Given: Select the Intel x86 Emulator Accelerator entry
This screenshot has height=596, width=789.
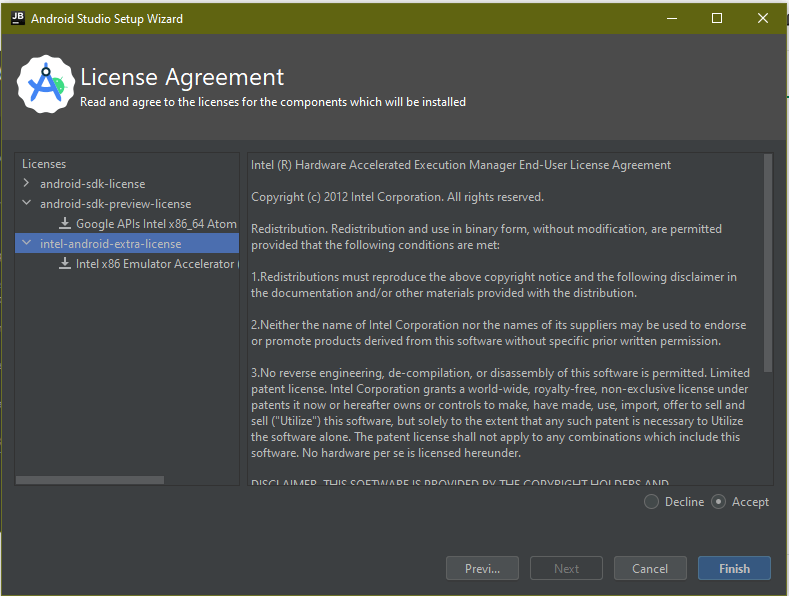Looking at the screenshot, I should click(156, 264).
